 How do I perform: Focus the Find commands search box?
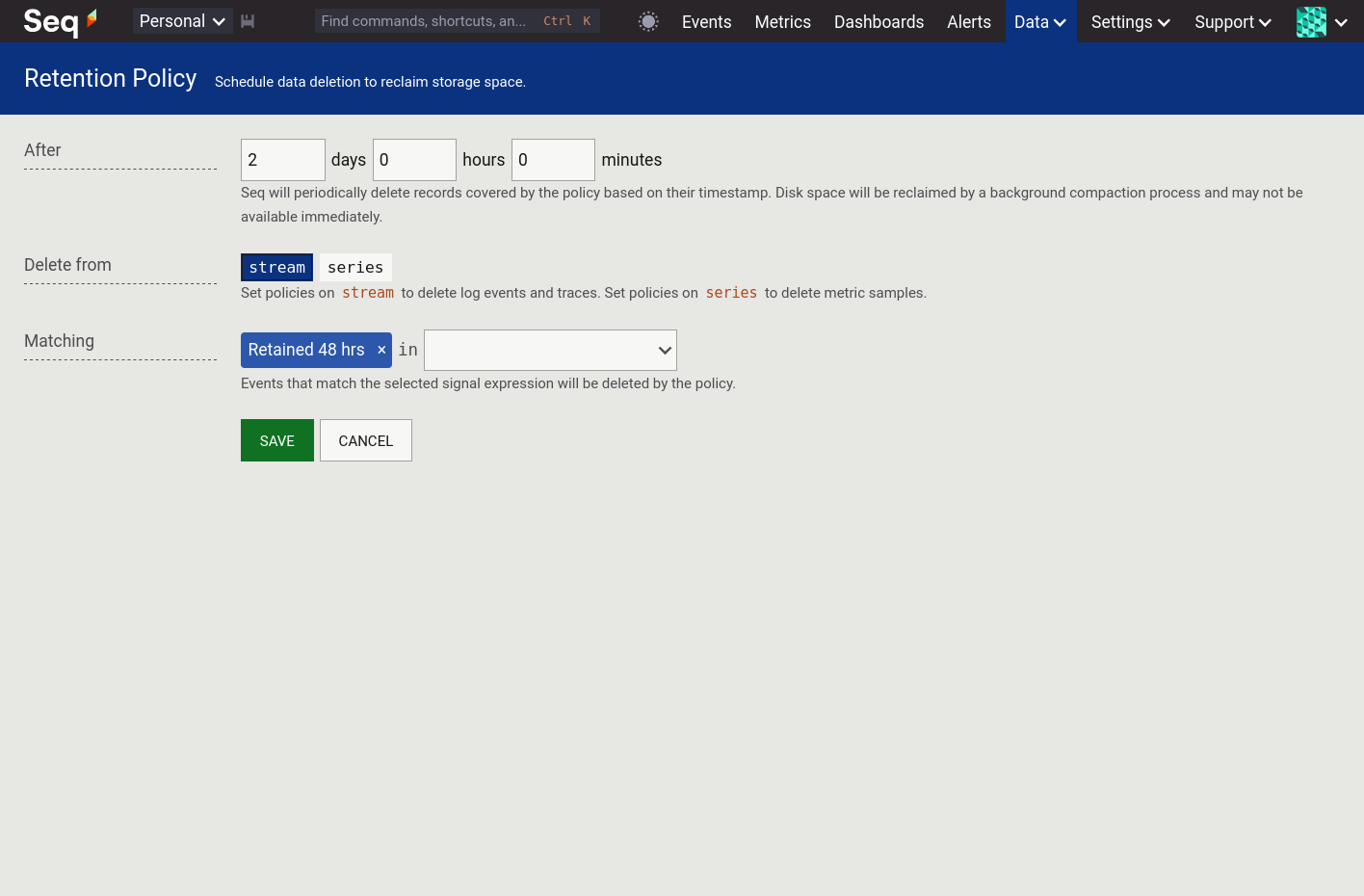(457, 21)
